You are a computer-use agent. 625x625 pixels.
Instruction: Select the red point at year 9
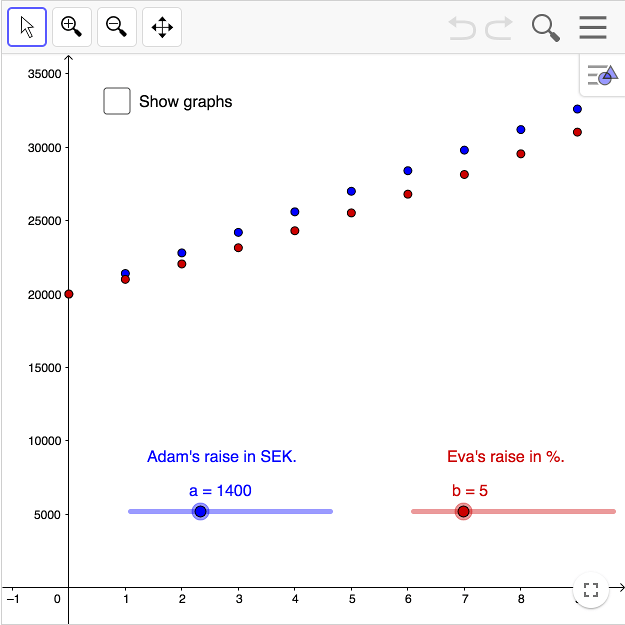click(577, 132)
